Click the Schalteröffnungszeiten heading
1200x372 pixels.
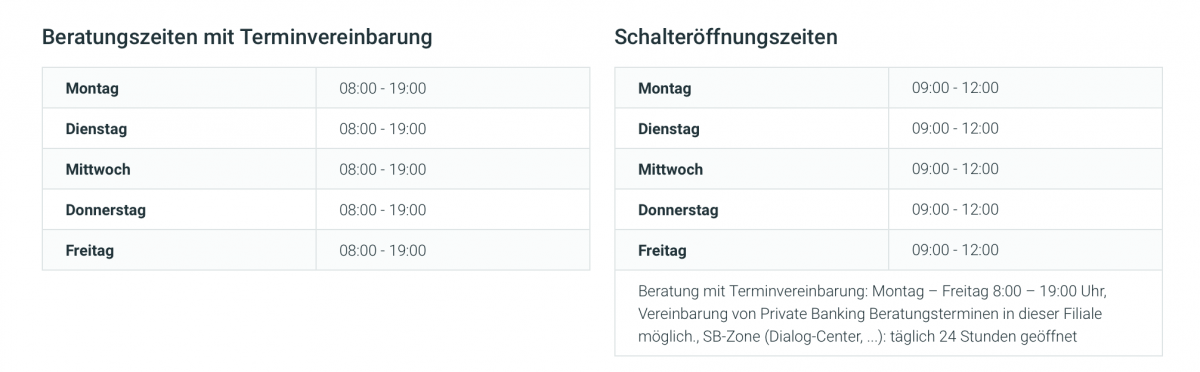[726, 37]
